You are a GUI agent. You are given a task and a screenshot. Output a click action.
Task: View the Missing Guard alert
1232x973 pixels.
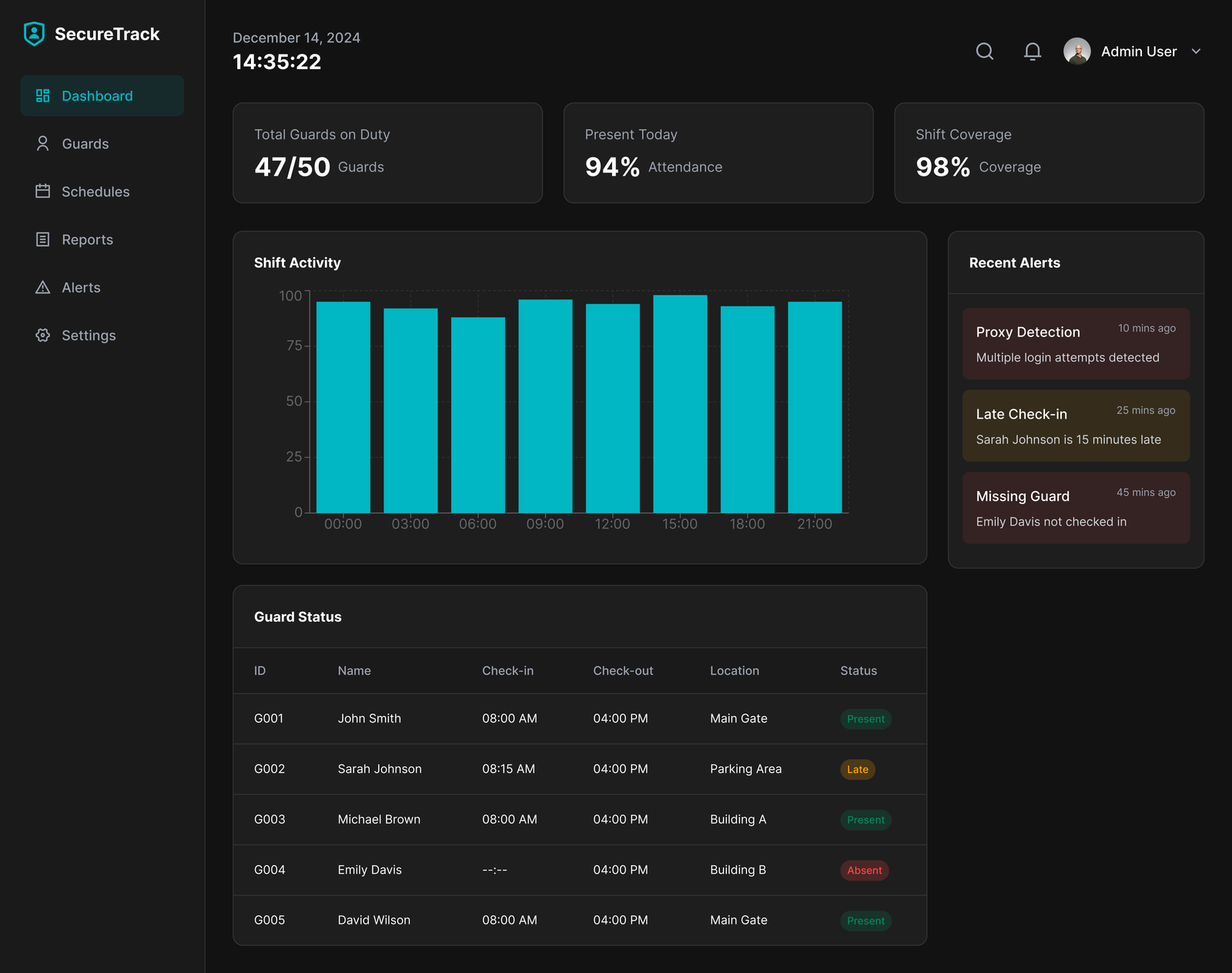coord(1075,508)
